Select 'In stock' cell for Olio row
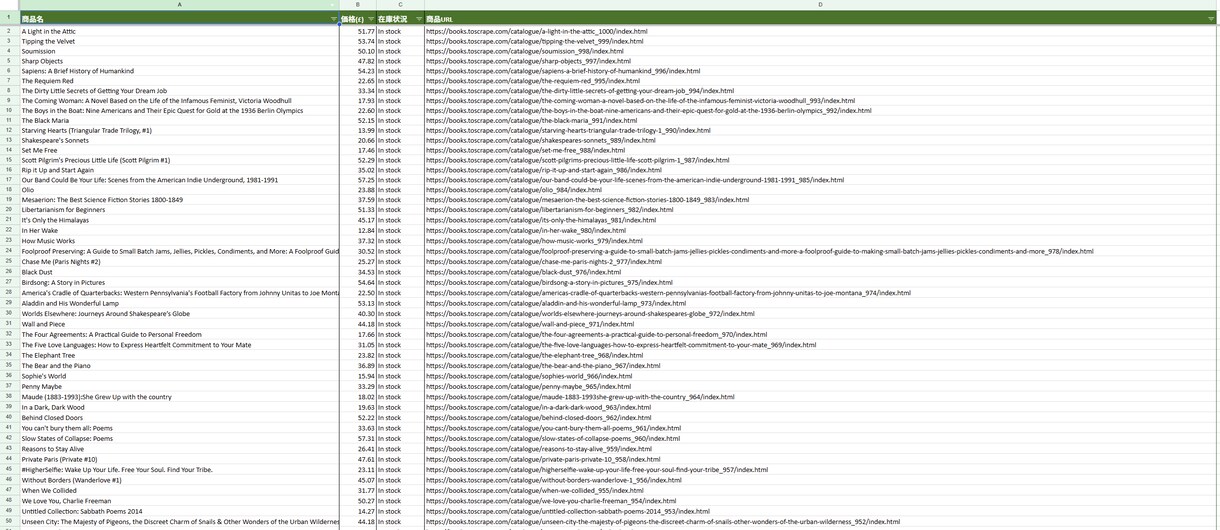This screenshot has height=530, width=1220. (x=400, y=190)
